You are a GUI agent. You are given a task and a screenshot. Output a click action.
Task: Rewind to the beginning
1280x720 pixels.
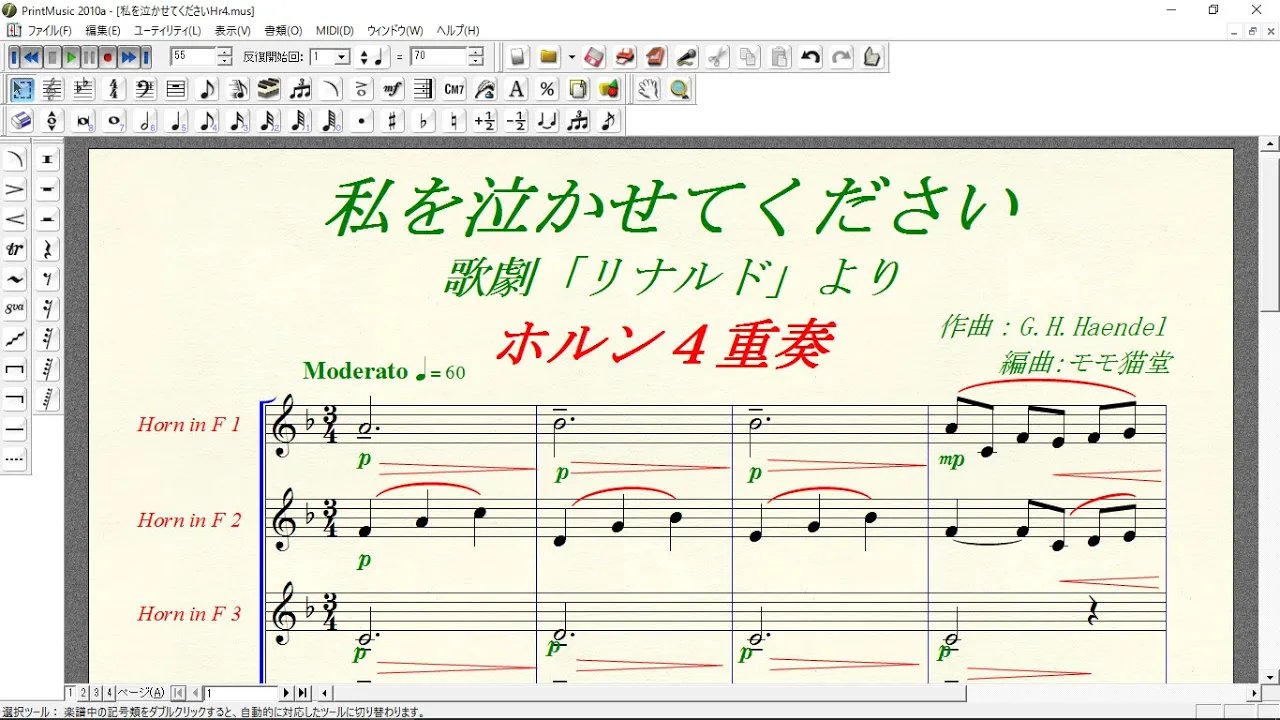point(15,57)
